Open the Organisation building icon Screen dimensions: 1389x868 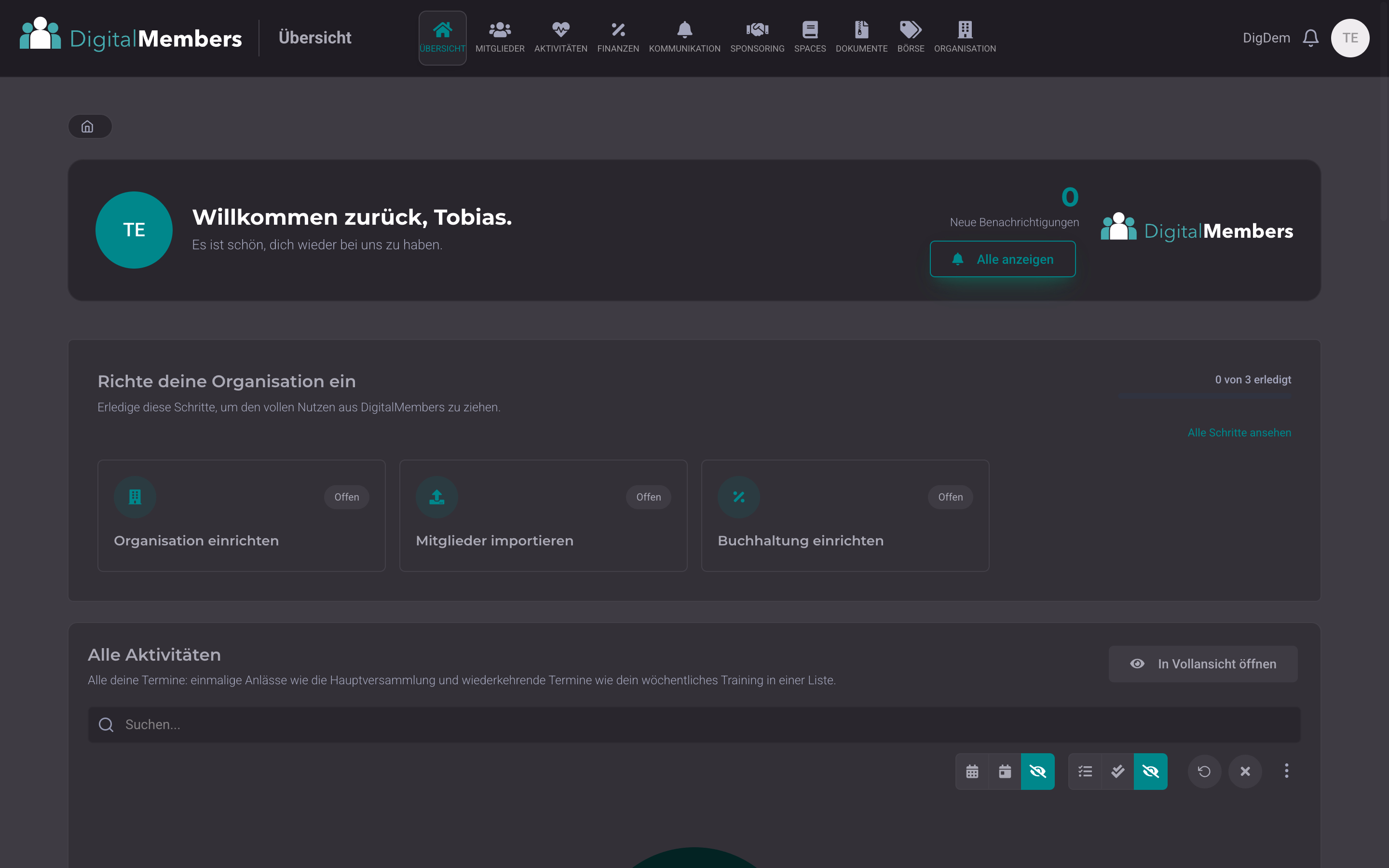click(965, 38)
